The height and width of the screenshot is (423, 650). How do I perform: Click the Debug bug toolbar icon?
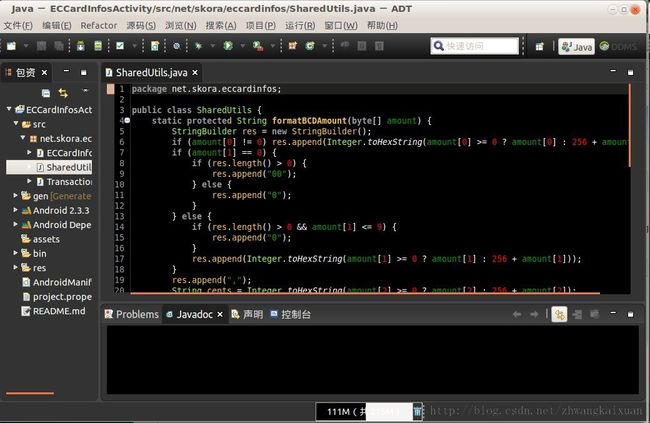(199, 46)
